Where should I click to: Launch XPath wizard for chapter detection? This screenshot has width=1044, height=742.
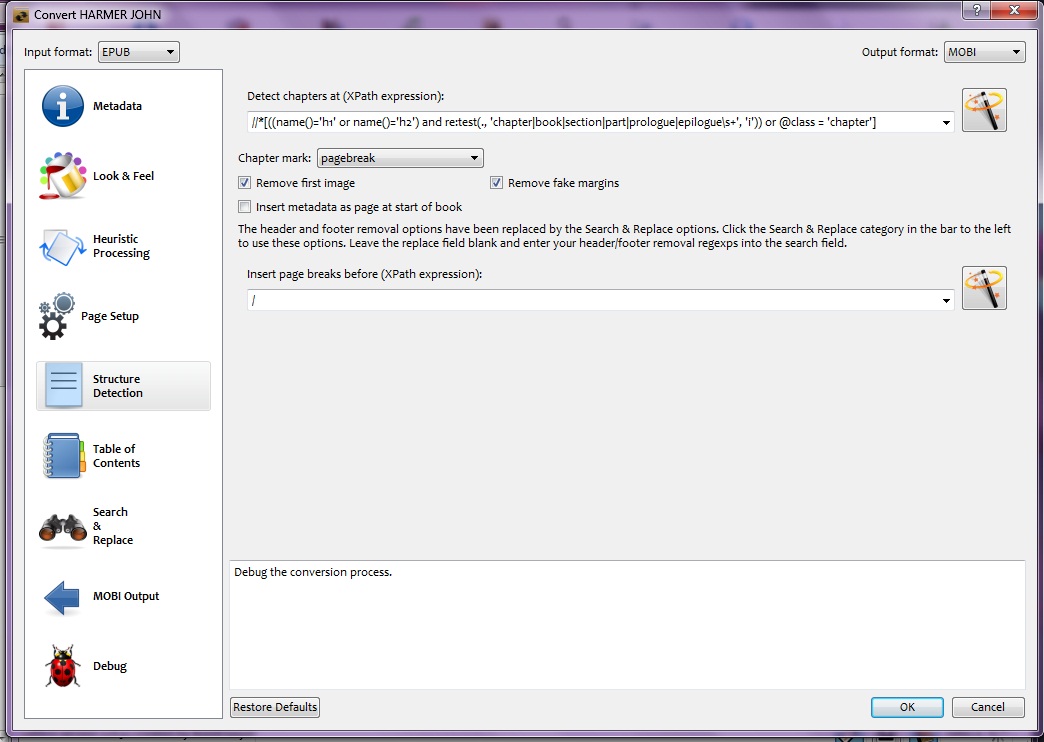984,110
